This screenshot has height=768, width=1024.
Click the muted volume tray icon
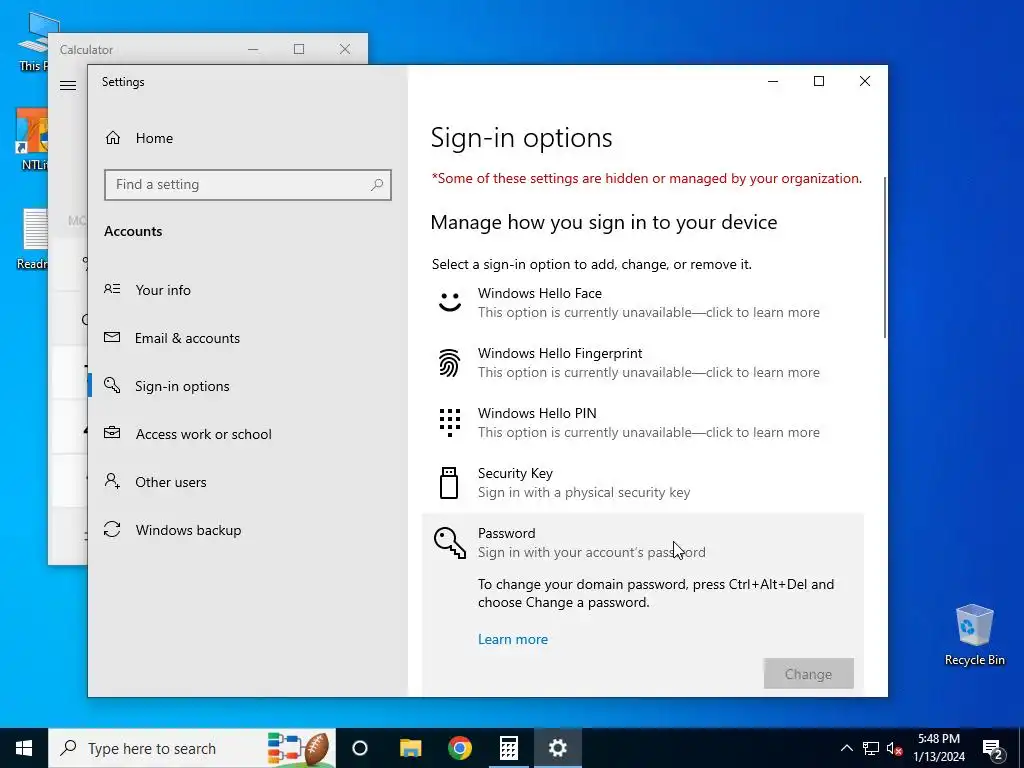click(895, 748)
